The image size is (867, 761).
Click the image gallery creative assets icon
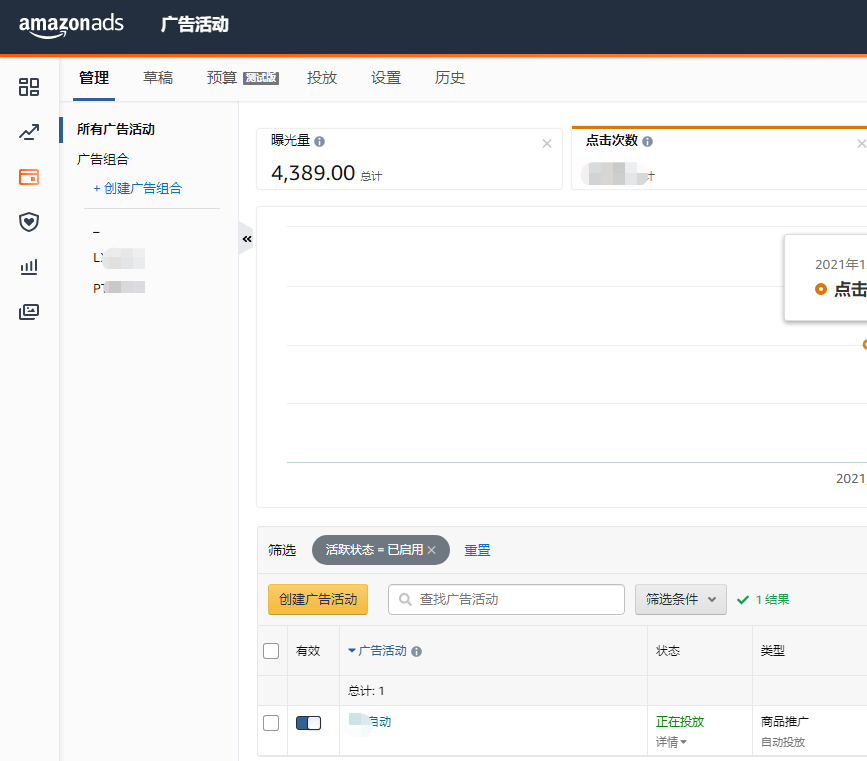click(29, 312)
